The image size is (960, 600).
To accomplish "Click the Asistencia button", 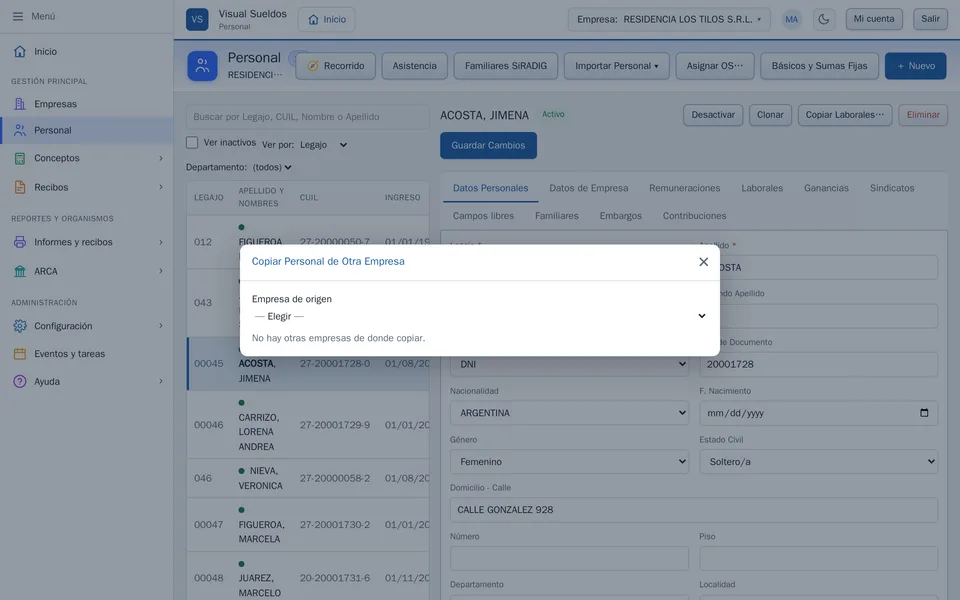I will click(x=414, y=66).
